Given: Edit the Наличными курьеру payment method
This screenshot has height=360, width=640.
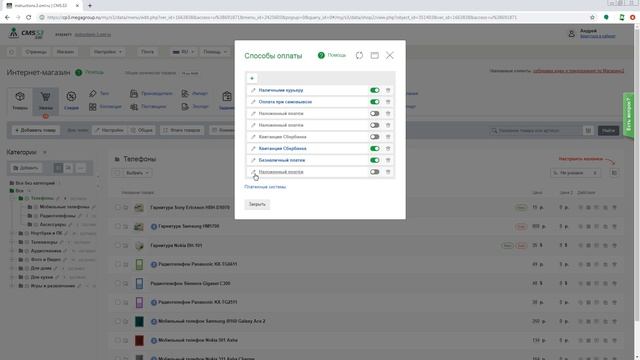Looking at the screenshot, I should [253, 90].
